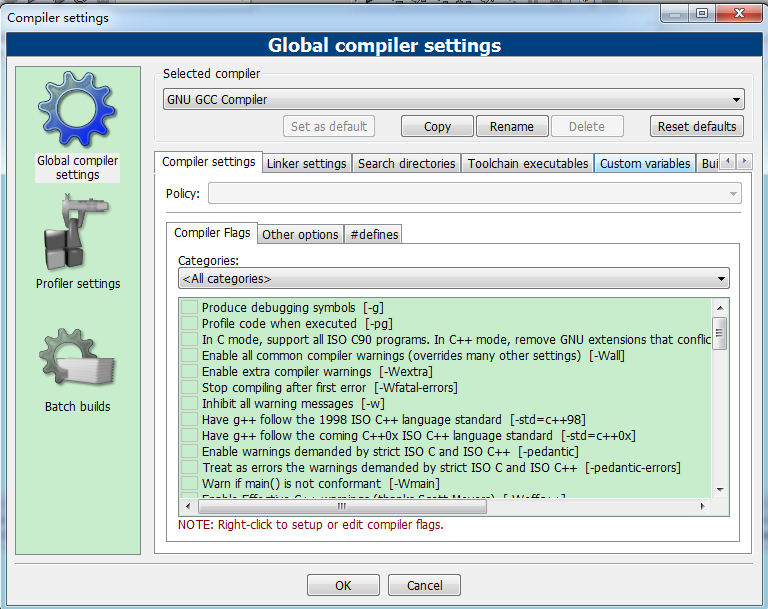Click flags list scroll up arrow
The width and height of the screenshot is (768, 609).
[x=720, y=308]
